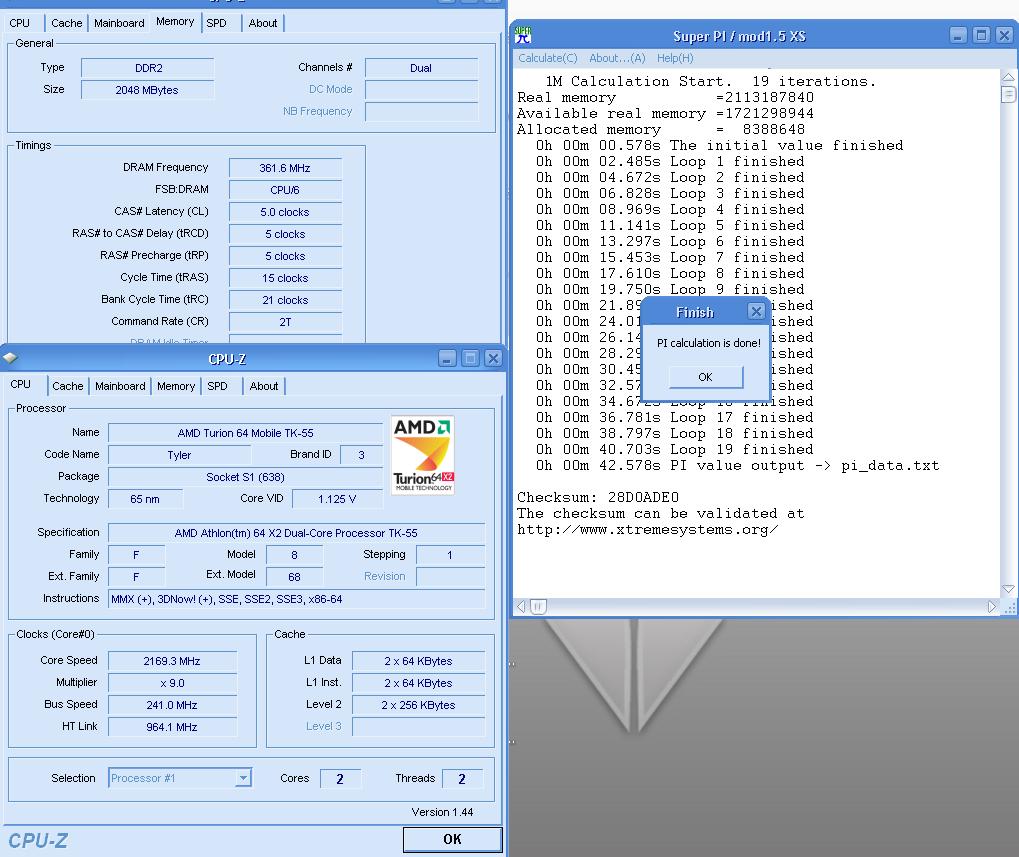The image size is (1019, 857).
Task: Click the Cycle Time (tRAS) 15 clocks value
Action: click(285, 278)
